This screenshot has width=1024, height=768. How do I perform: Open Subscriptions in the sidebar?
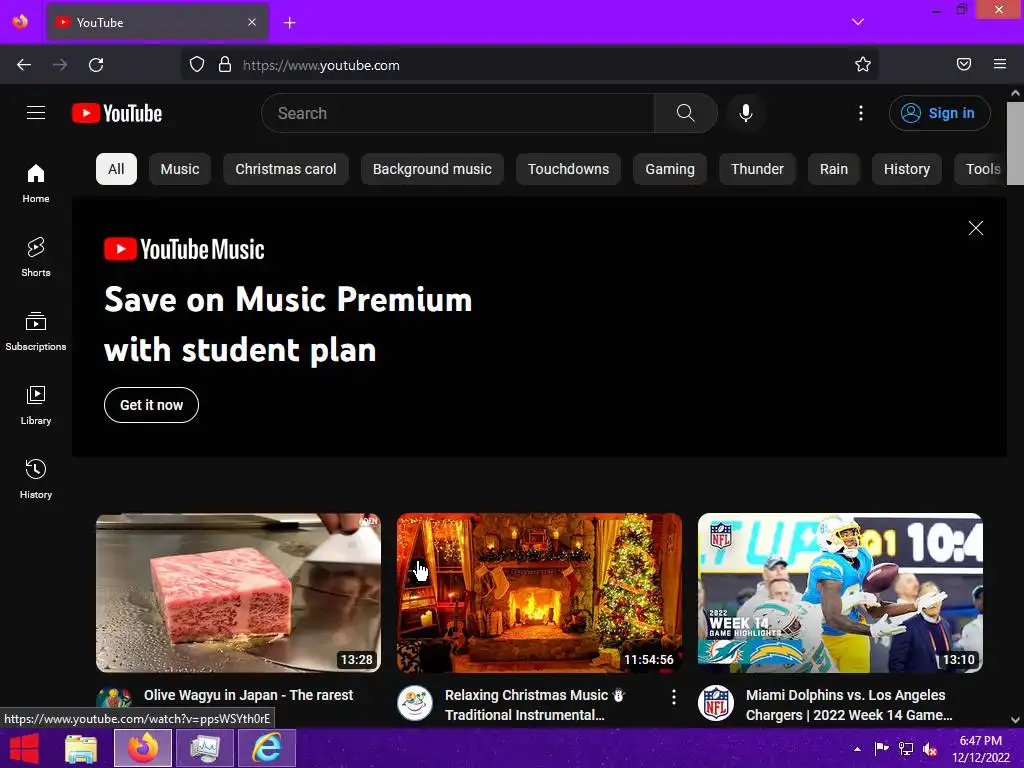click(36, 331)
